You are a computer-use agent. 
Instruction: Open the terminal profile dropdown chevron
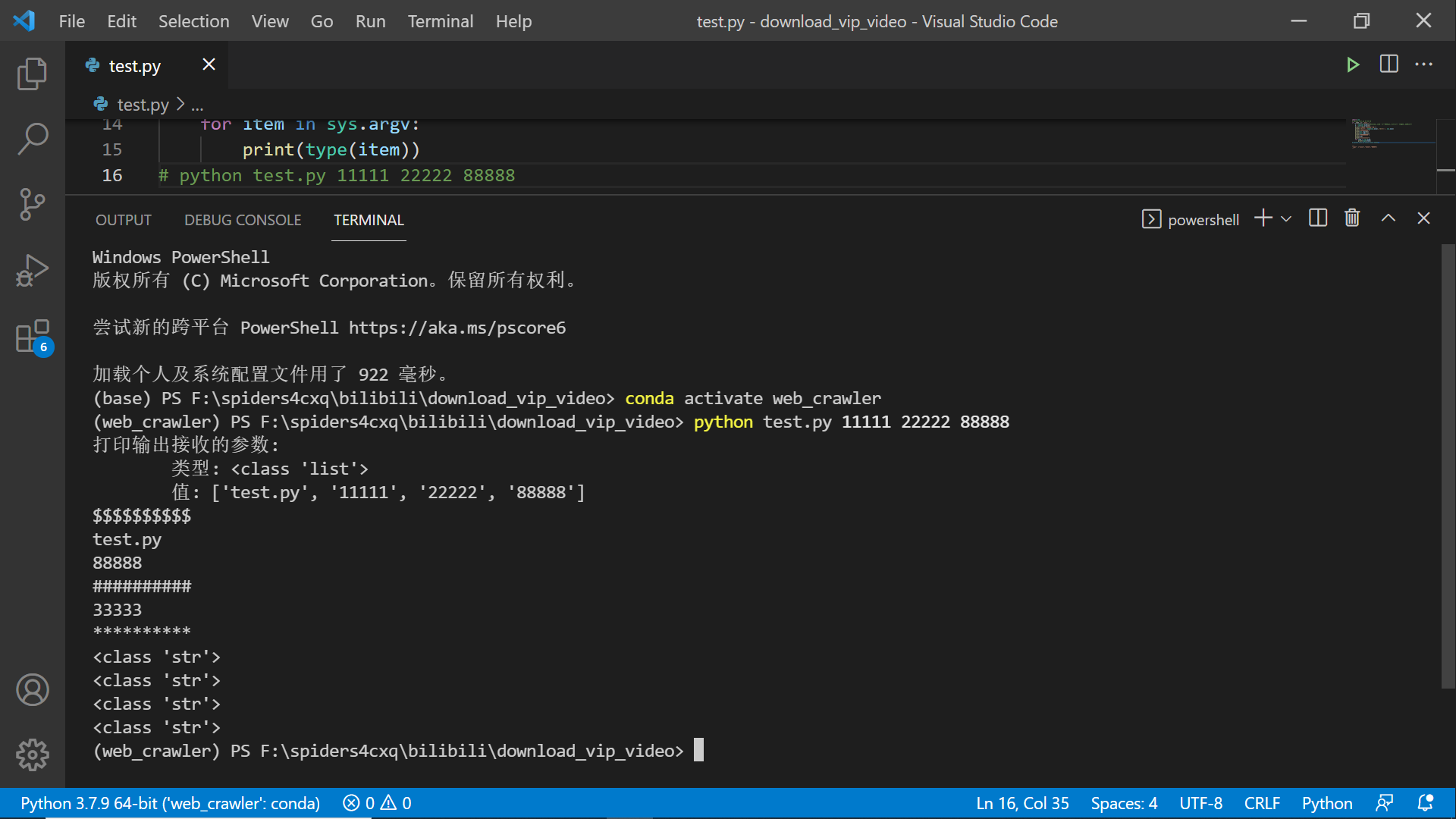(x=1285, y=219)
